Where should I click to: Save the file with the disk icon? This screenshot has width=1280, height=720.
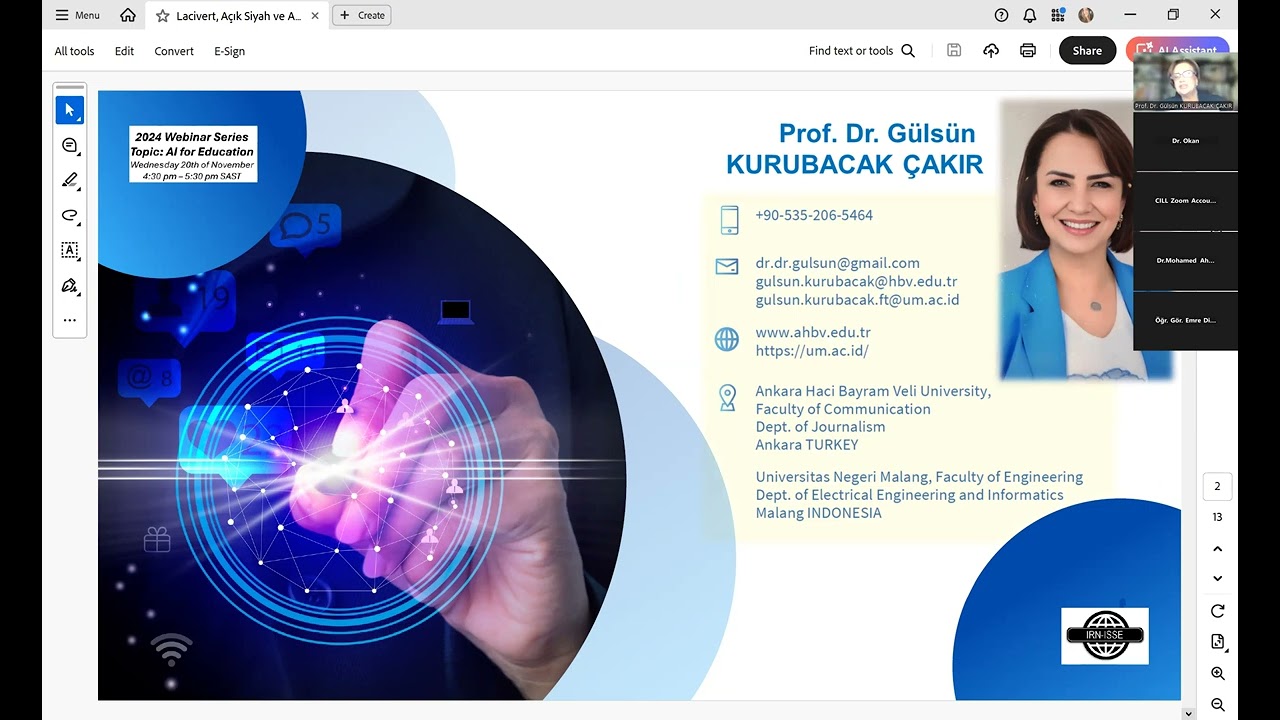[x=954, y=50]
